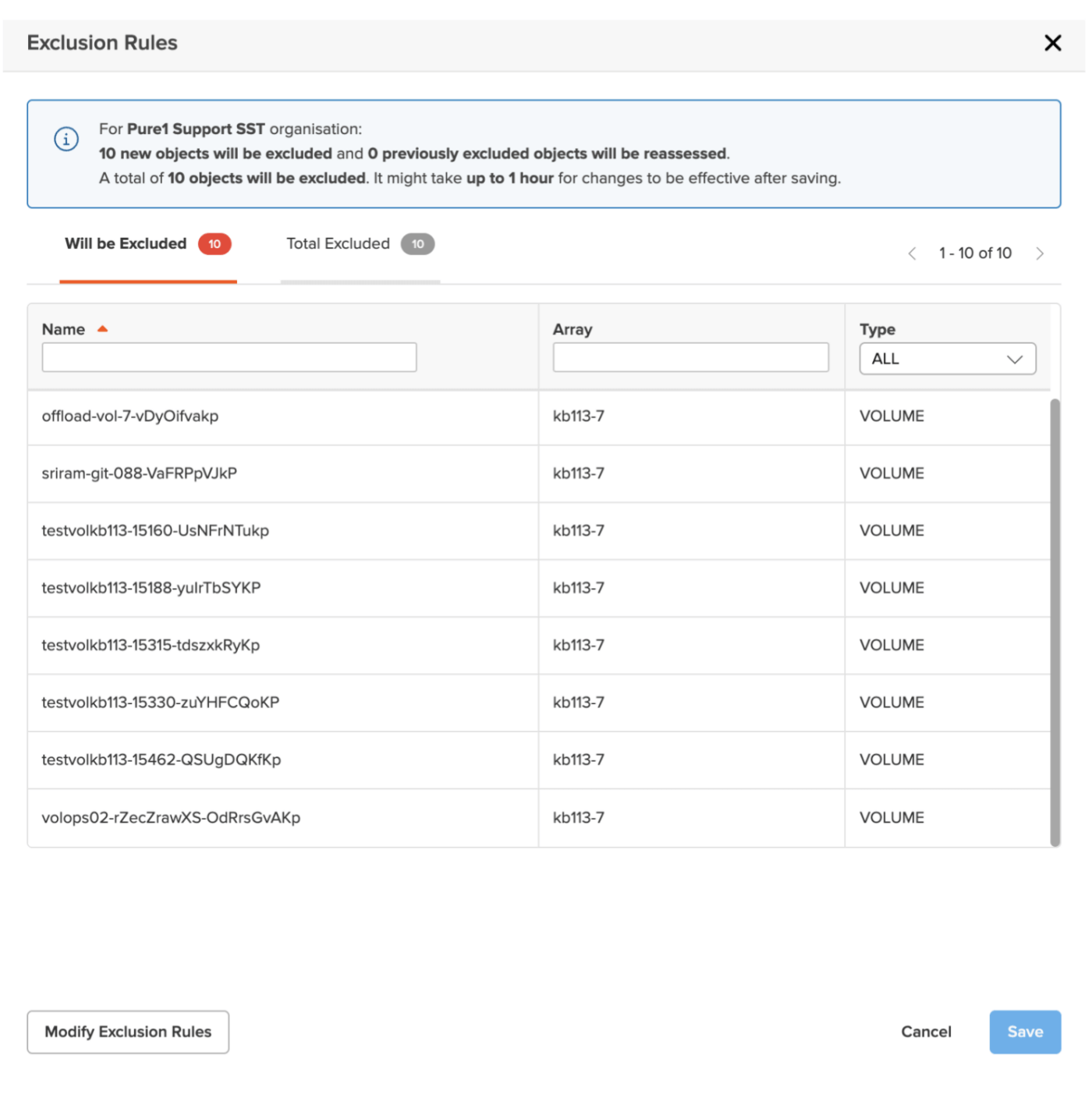This screenshot has width=1092, height=1094.
Task: Select row testvolkb113-15330-zuYHFCQoKP
Action: point(539,703)
